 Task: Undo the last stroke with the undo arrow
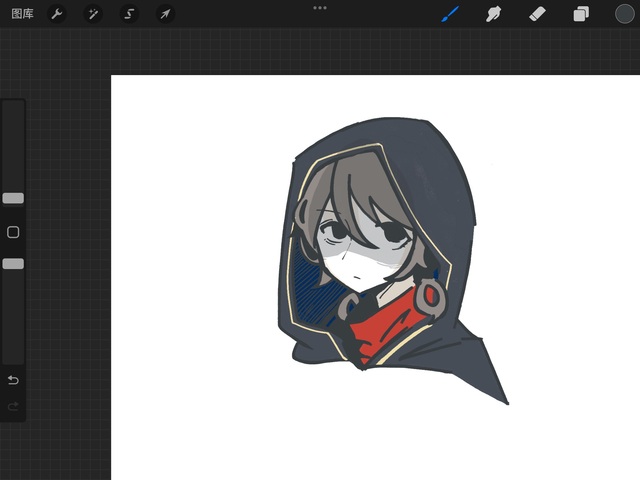[x=13, y=380]
